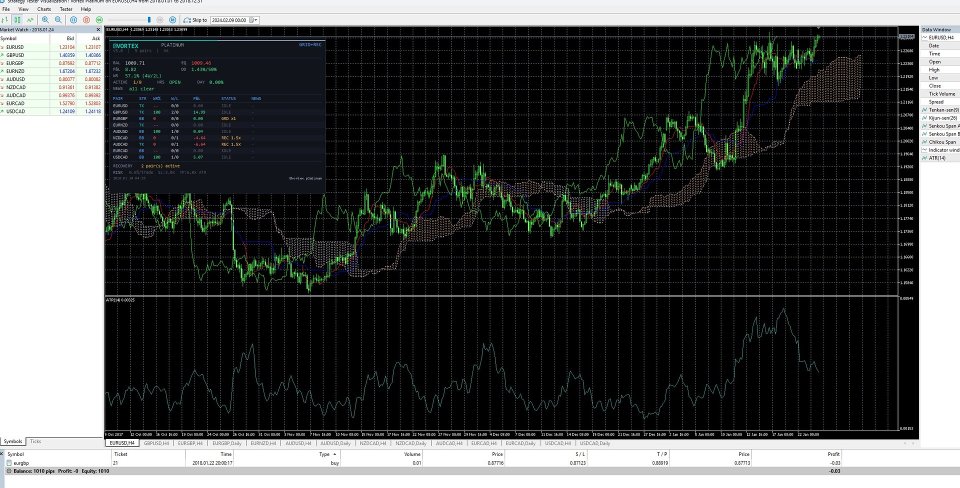Click the blue step-forward button
This screenshot has height=488, width=960.
click(172, 20)
